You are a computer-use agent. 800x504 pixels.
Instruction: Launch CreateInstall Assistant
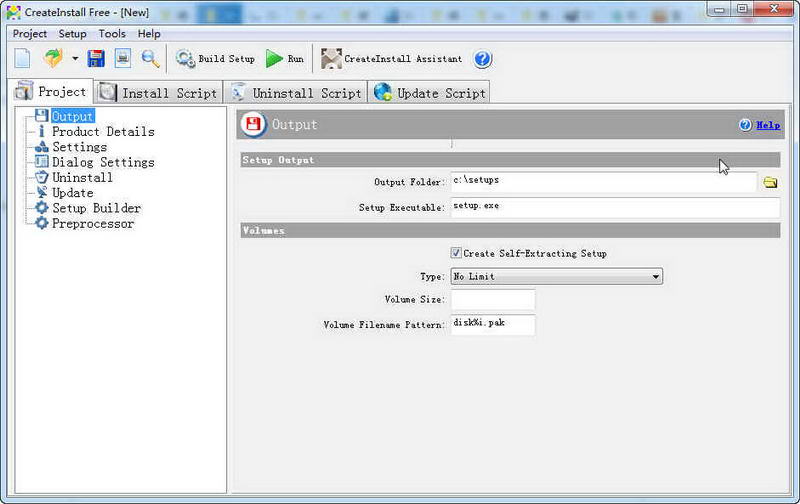(x=391, y=59)
